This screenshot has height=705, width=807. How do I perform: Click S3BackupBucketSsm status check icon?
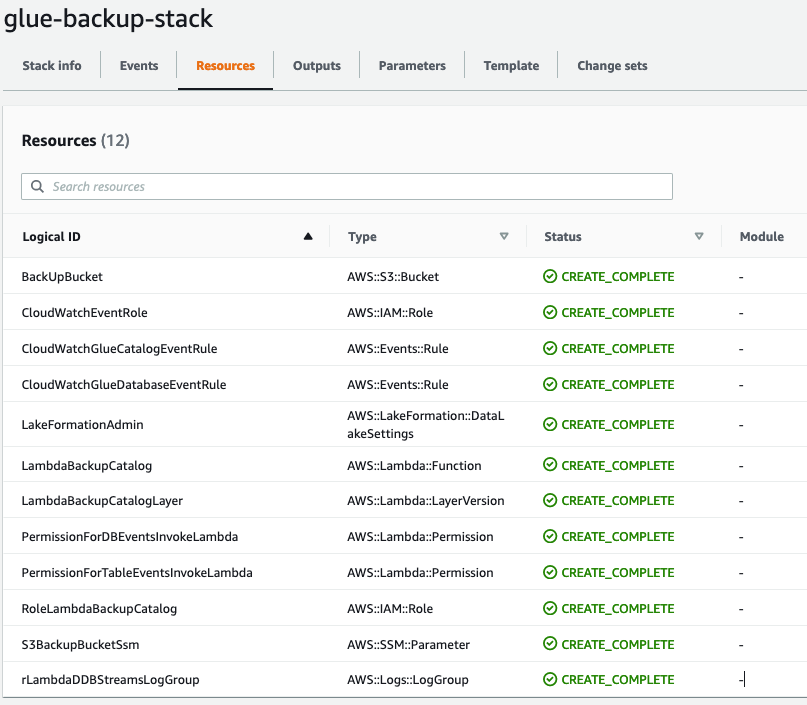[x=550, y=644]
